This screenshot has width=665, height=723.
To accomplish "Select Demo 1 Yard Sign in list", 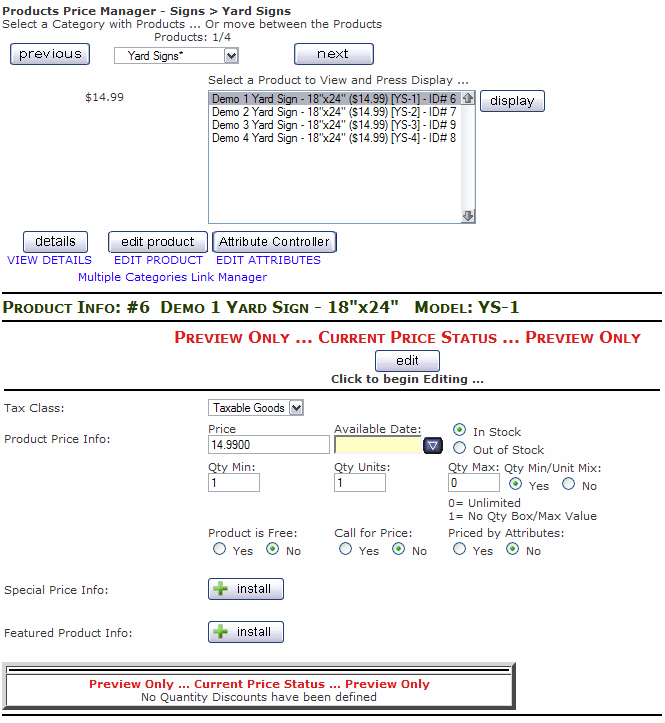I will 335,99.
